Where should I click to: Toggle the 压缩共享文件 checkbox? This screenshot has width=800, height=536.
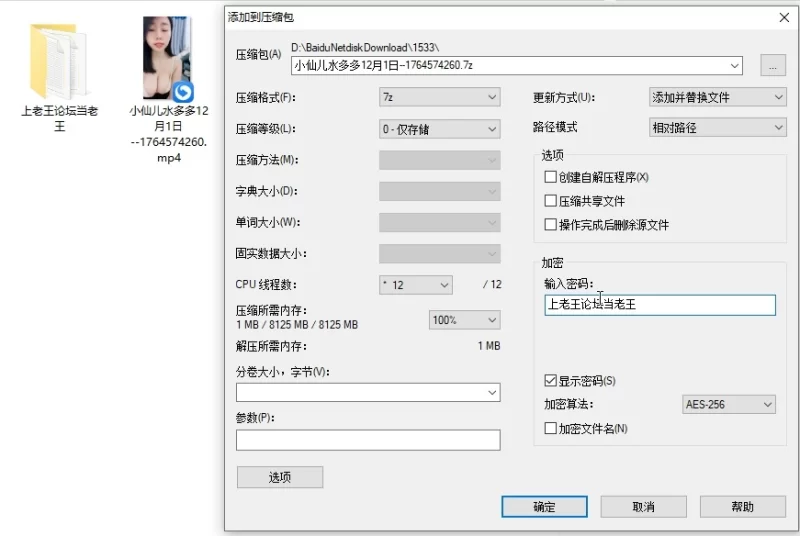pyautogui.click(x=550, y=201)
